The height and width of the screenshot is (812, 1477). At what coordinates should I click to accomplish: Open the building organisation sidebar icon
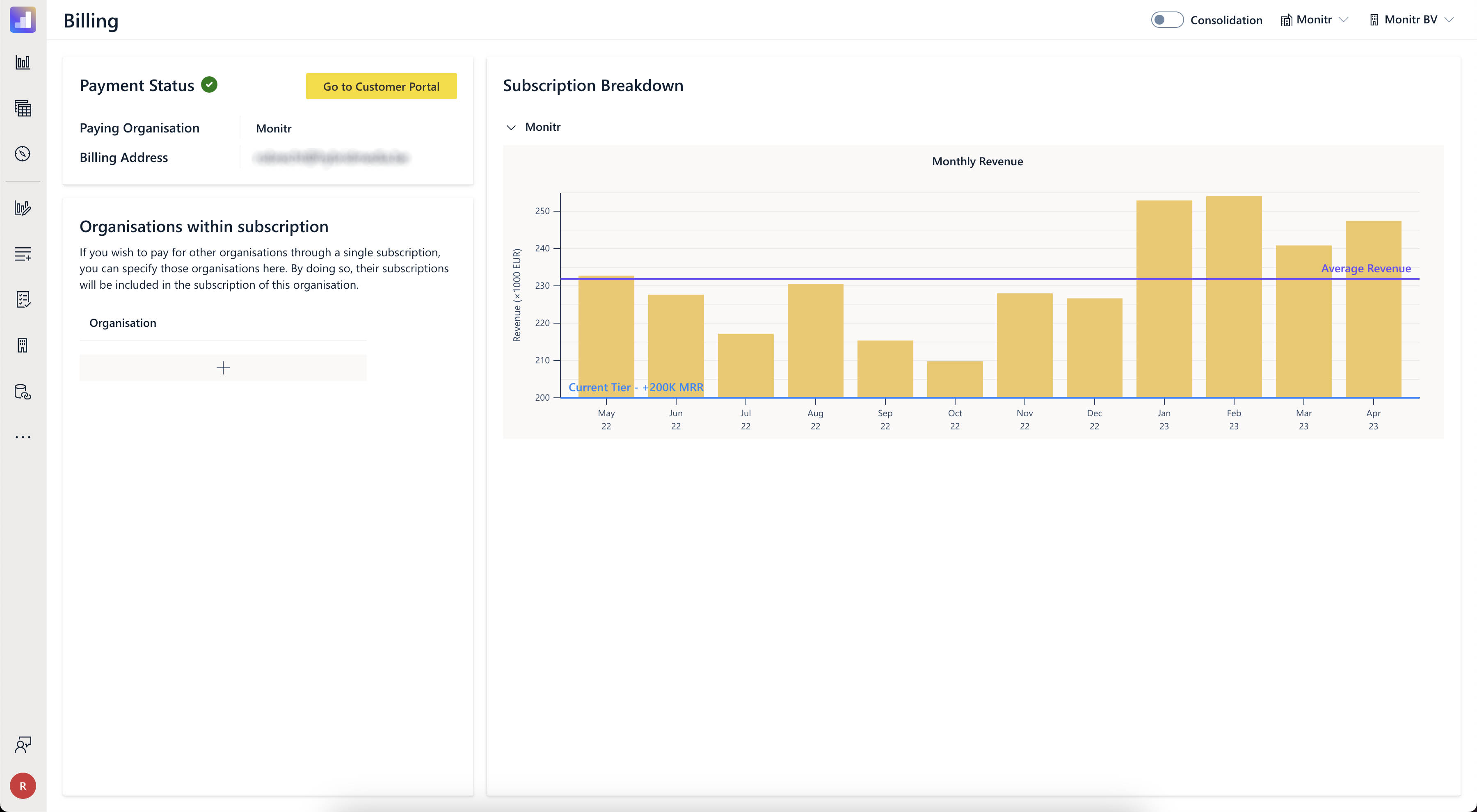pyautogui.click(x=23, y=345)
